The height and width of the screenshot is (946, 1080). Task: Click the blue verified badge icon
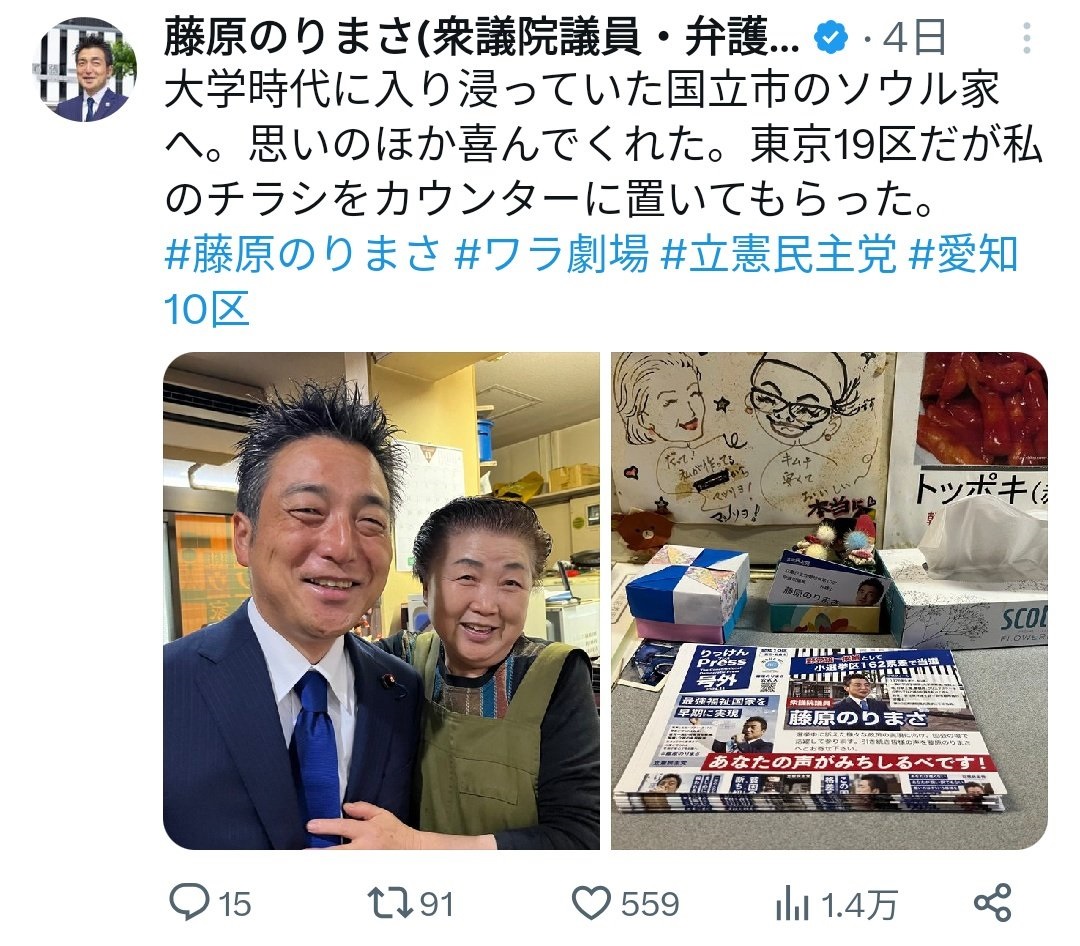pos(831,37)
